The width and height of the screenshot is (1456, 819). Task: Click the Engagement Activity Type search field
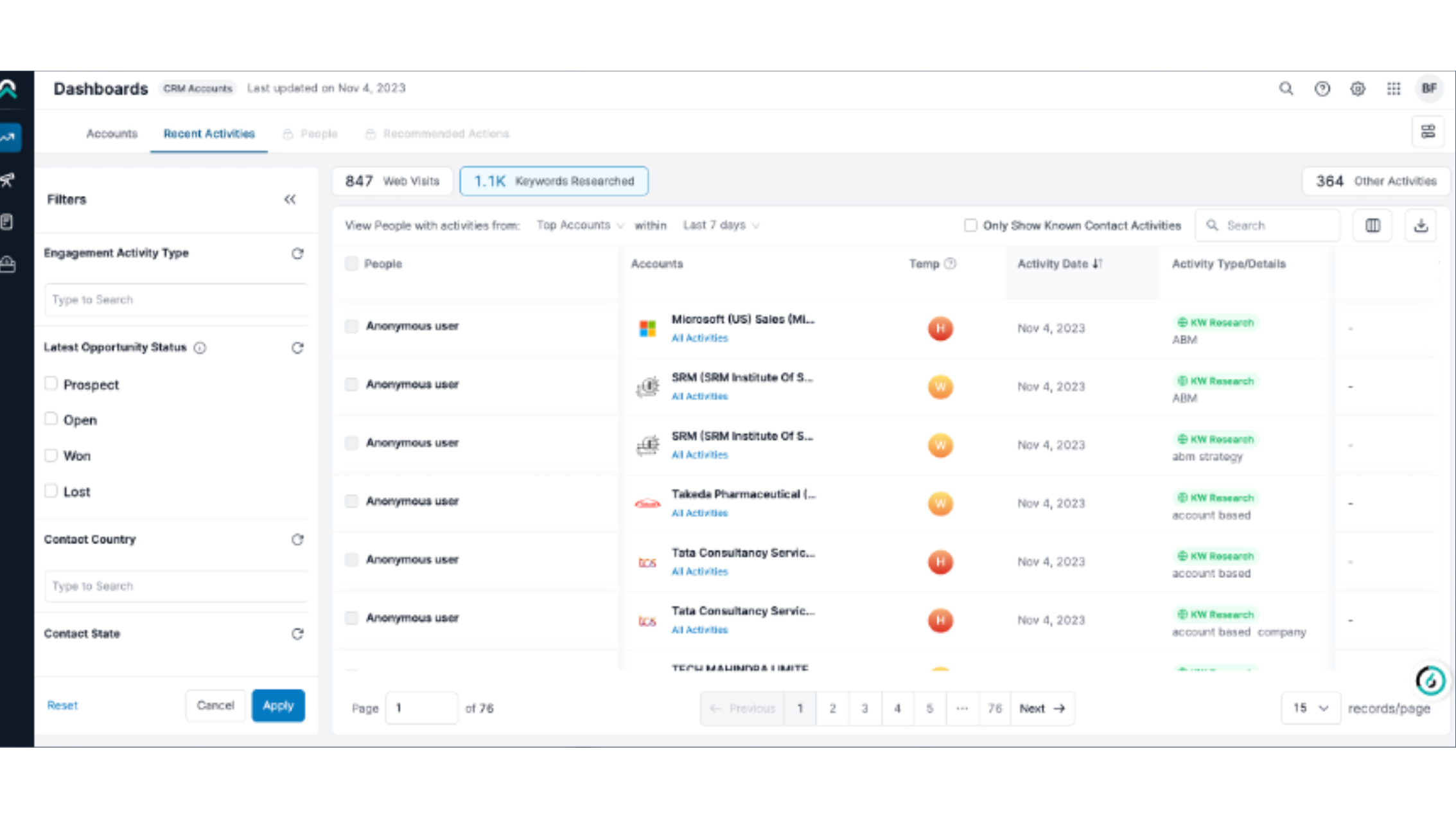[x=175, y=300]
